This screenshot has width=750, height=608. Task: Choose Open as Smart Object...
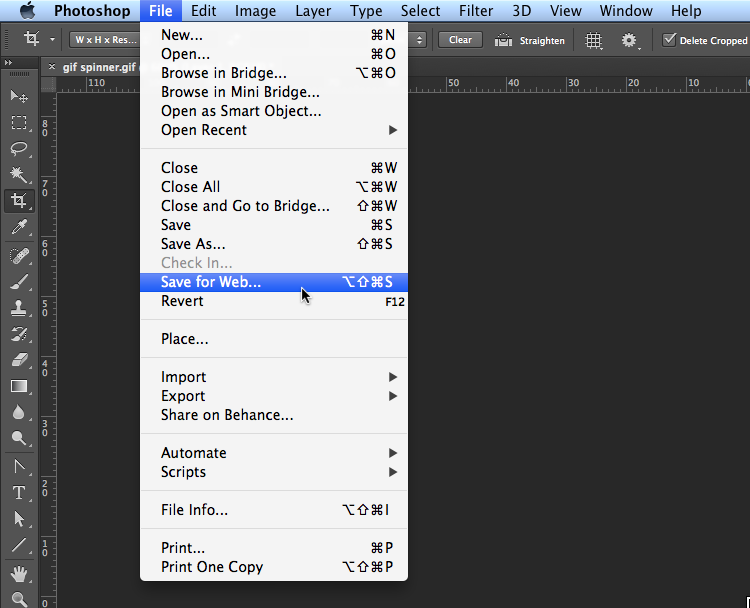[274, 111]
